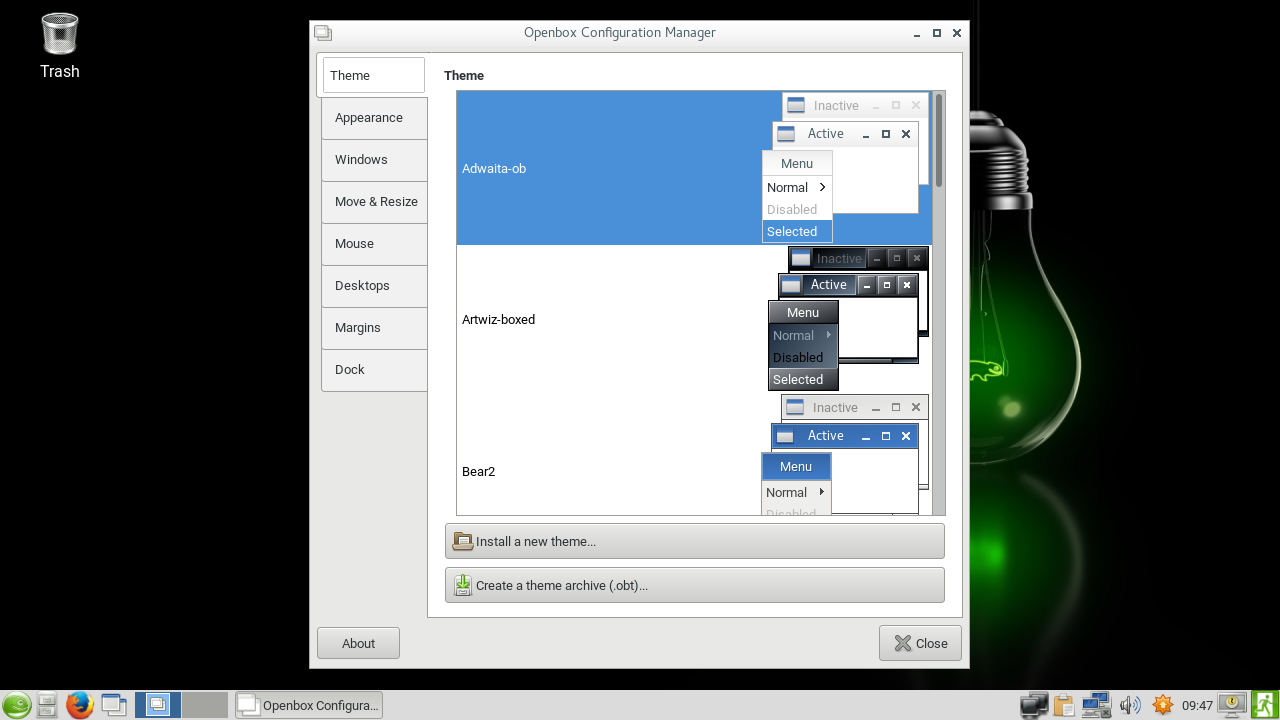The image size is (1280, 720).
Task: Click Install a new theme button
Action: click(x=694, y=541)
